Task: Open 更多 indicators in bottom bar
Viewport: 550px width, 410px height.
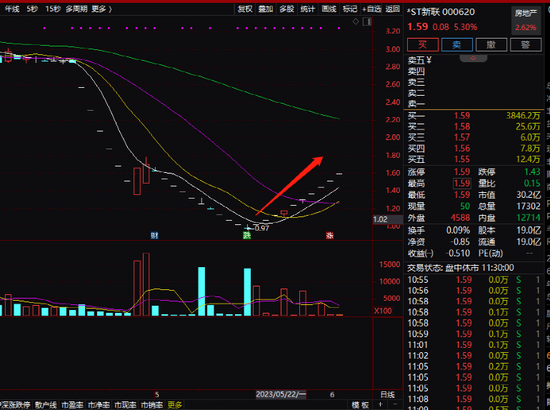Action: [x=174, y=405]
